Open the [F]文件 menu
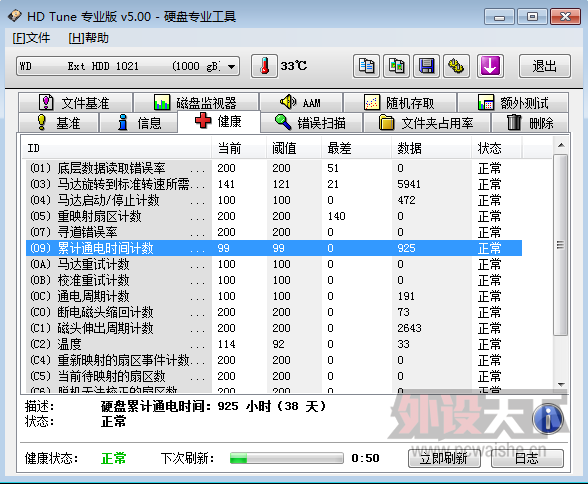Image resolution: width=588 pixels, height=484 pixels. (x=31, y=38)
